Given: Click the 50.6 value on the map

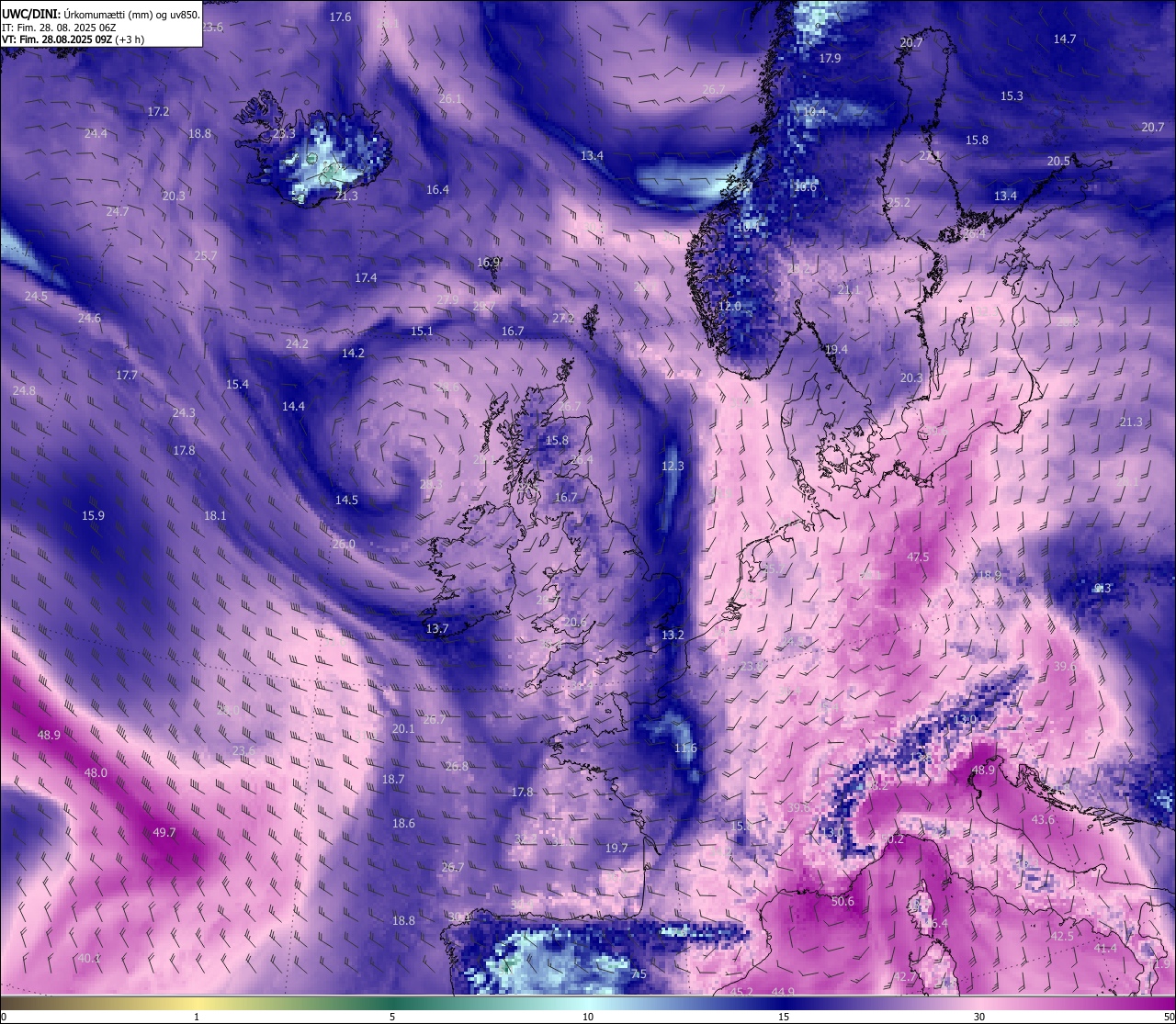Looking at the screenshot, I should (842, 902).
